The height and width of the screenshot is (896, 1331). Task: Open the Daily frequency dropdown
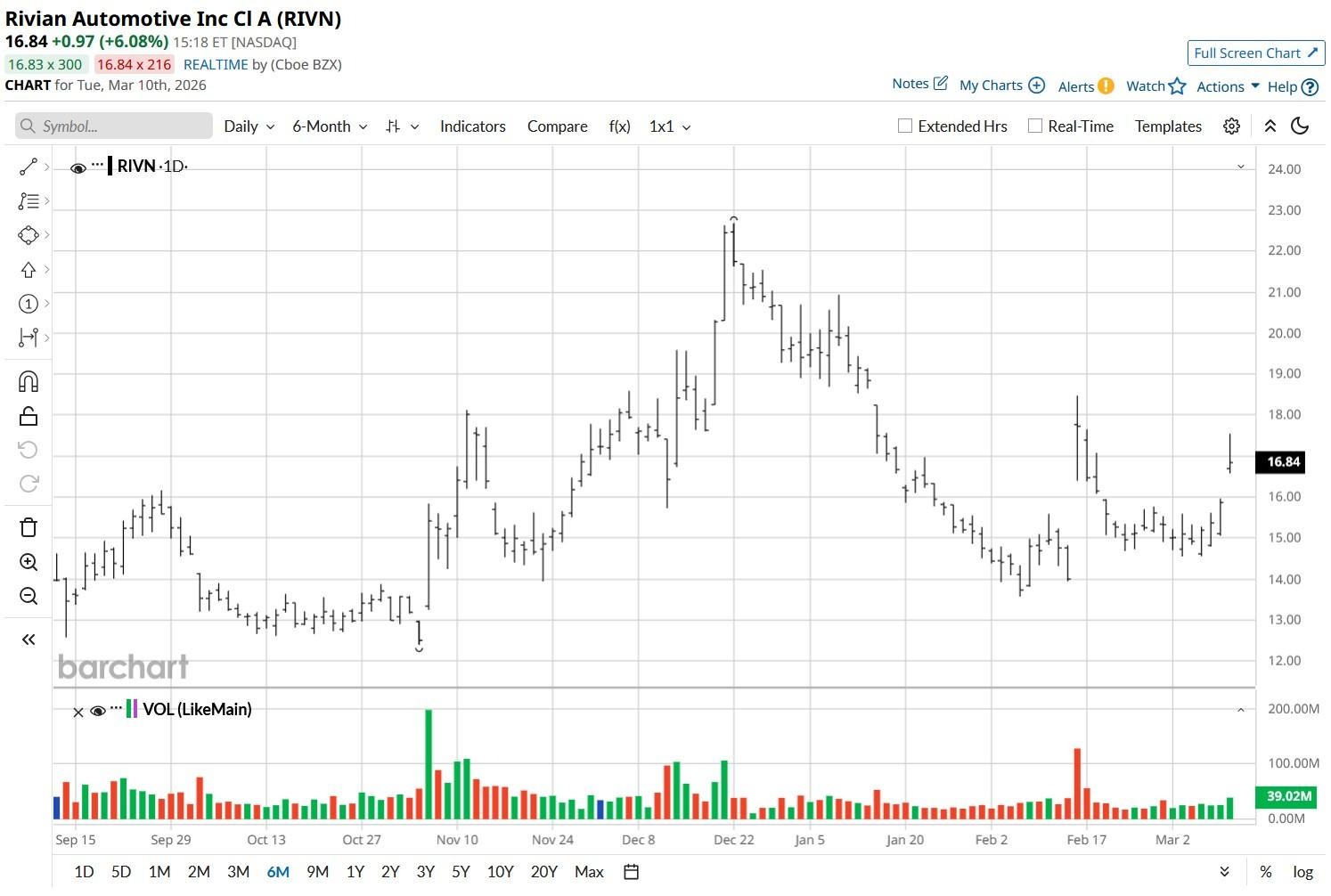pyautogui.click(x=249, y=126)
